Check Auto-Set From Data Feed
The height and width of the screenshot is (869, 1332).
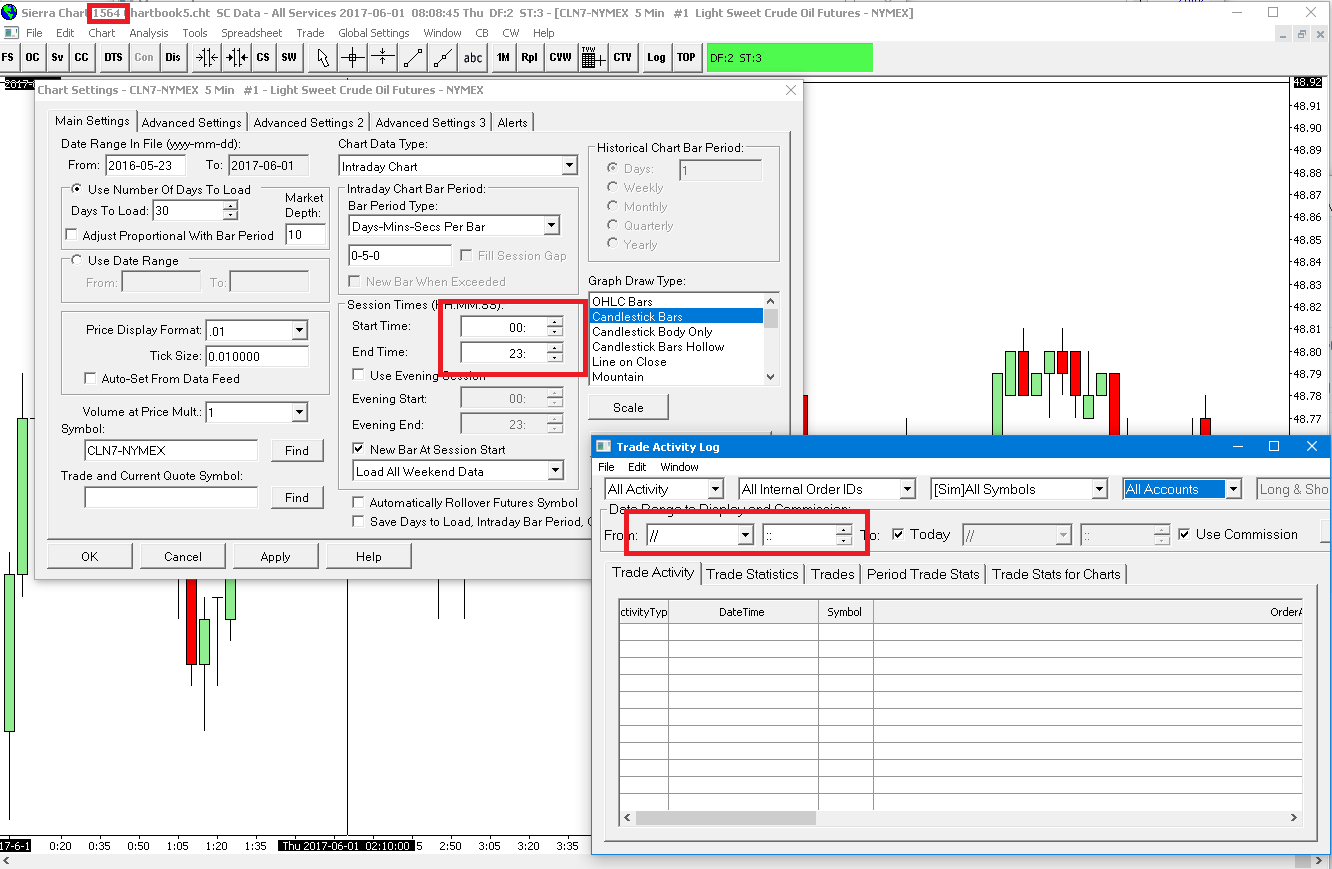point(92,379)
